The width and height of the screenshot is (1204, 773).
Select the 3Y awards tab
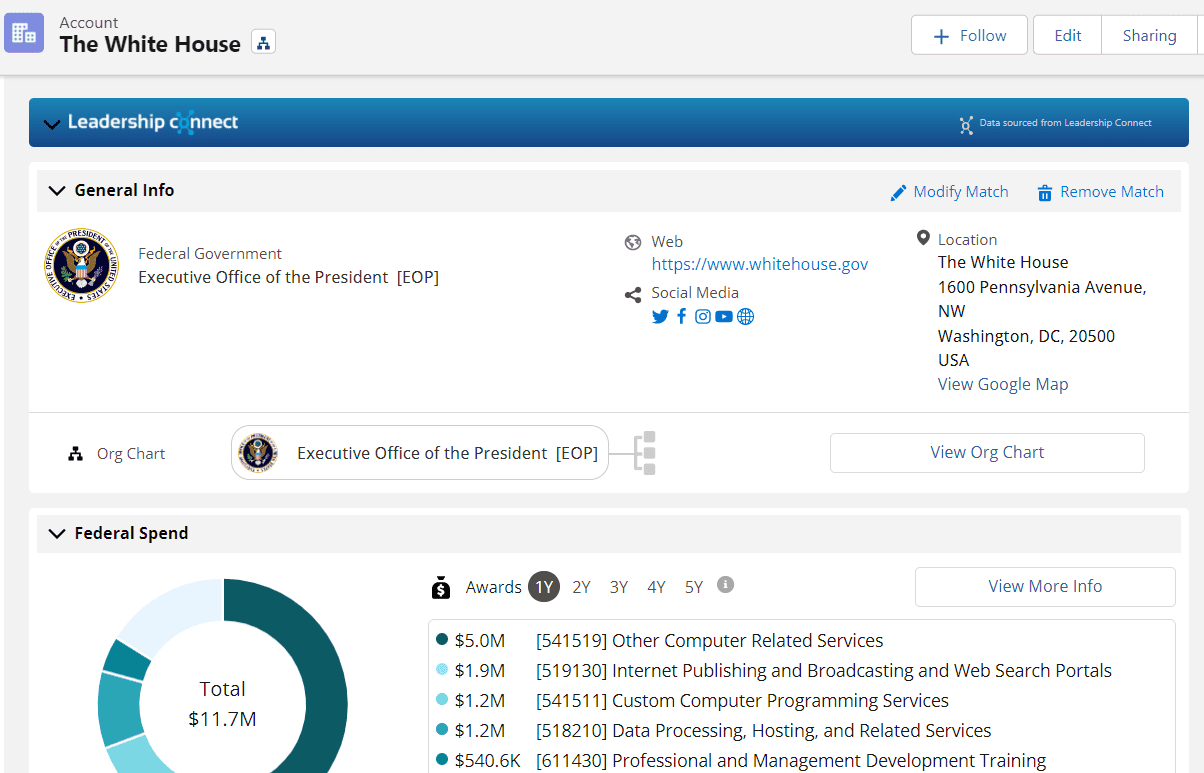click(x=619, y=587)
